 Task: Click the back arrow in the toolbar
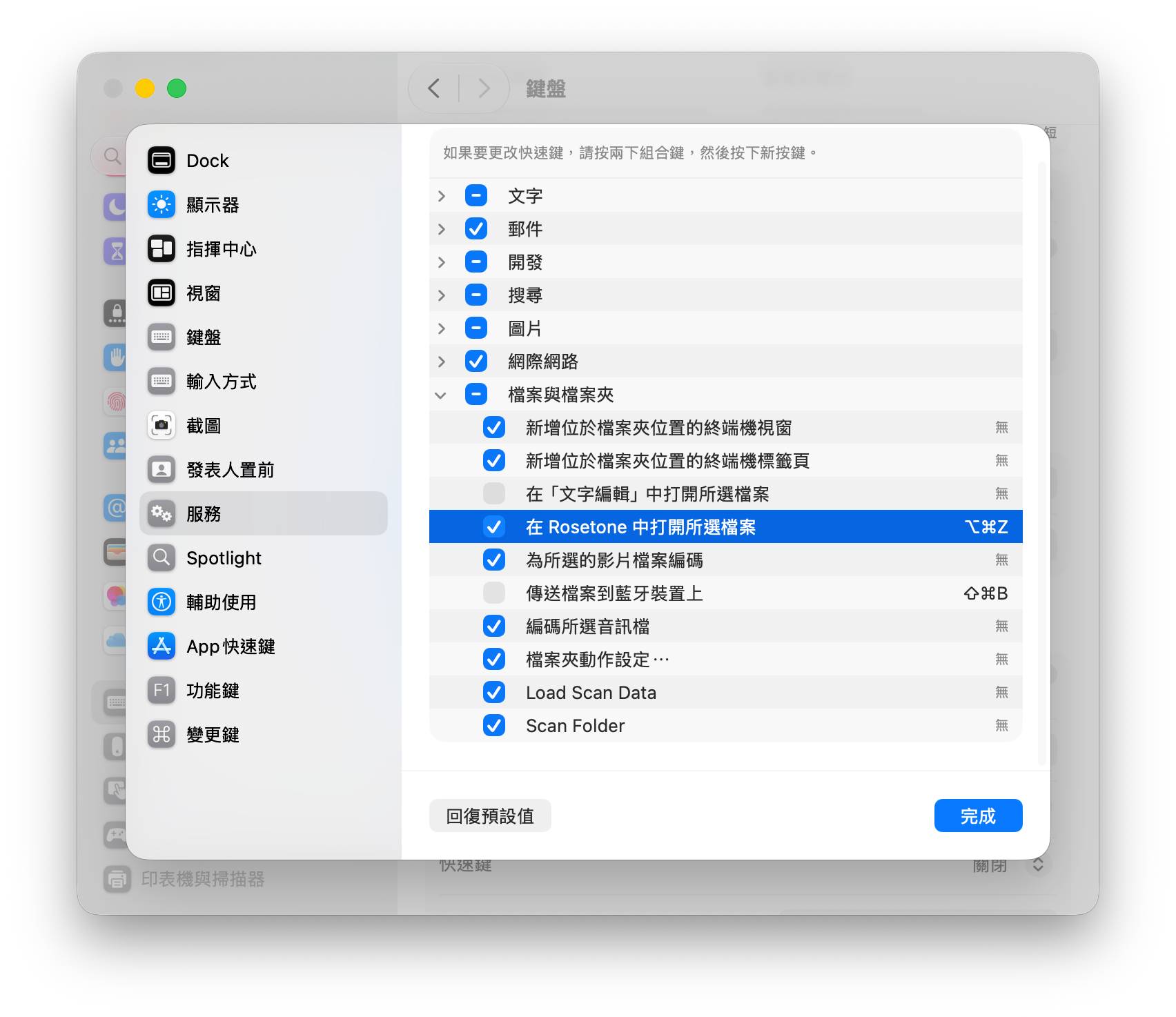[x=434, y=88]
